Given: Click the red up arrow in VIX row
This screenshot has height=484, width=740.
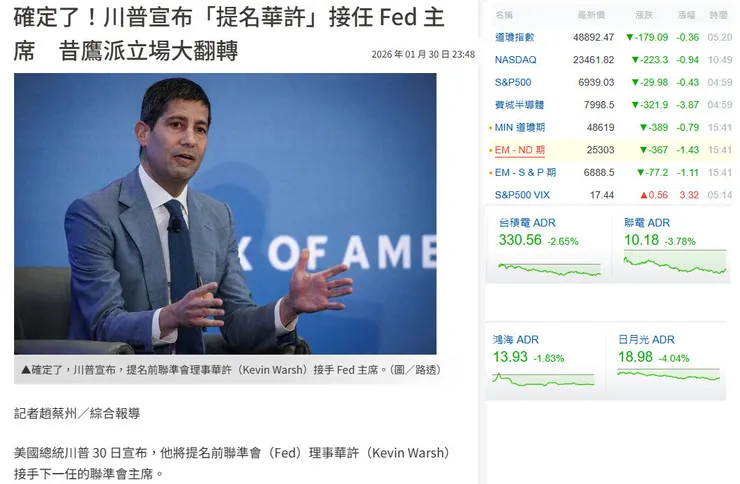Looking at the screenshot, I should pyautogui.click(x=644, y=195).
